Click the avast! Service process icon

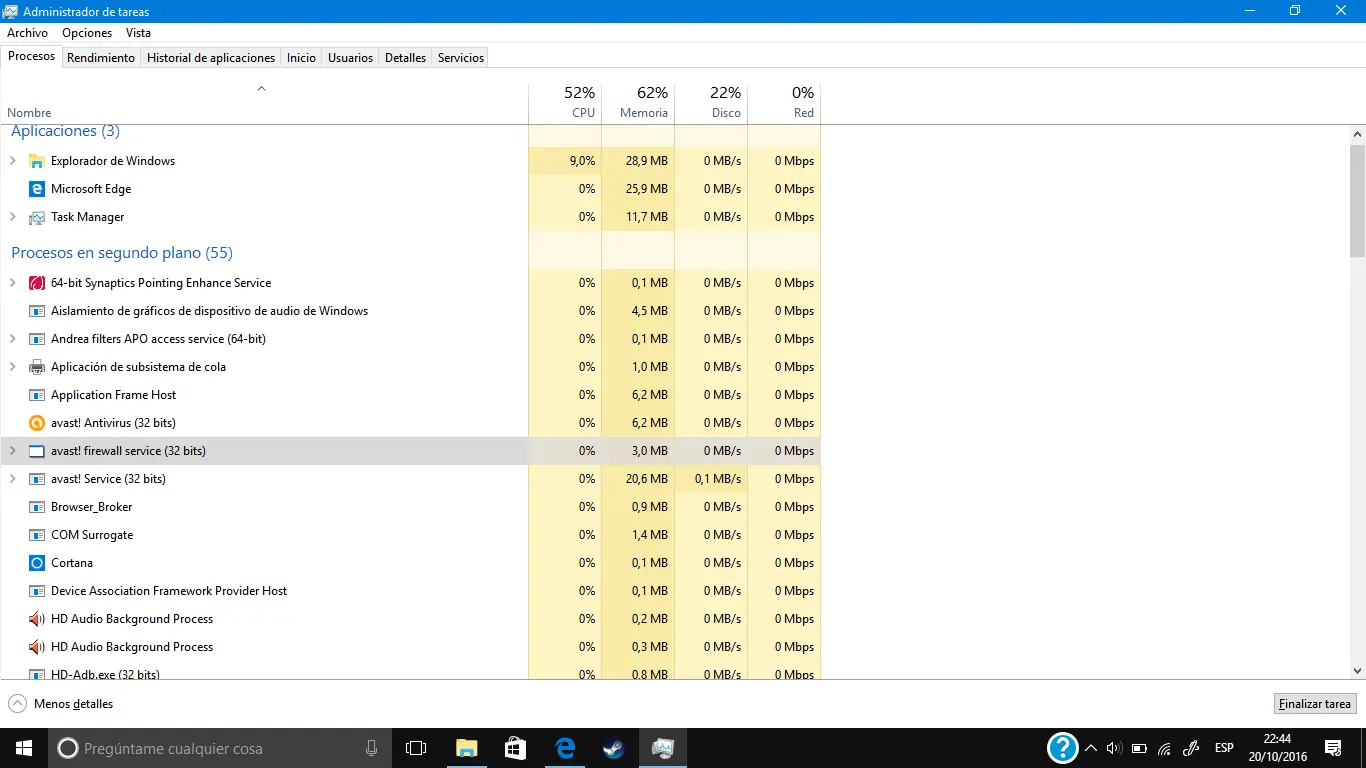click(x=37, y=479)
